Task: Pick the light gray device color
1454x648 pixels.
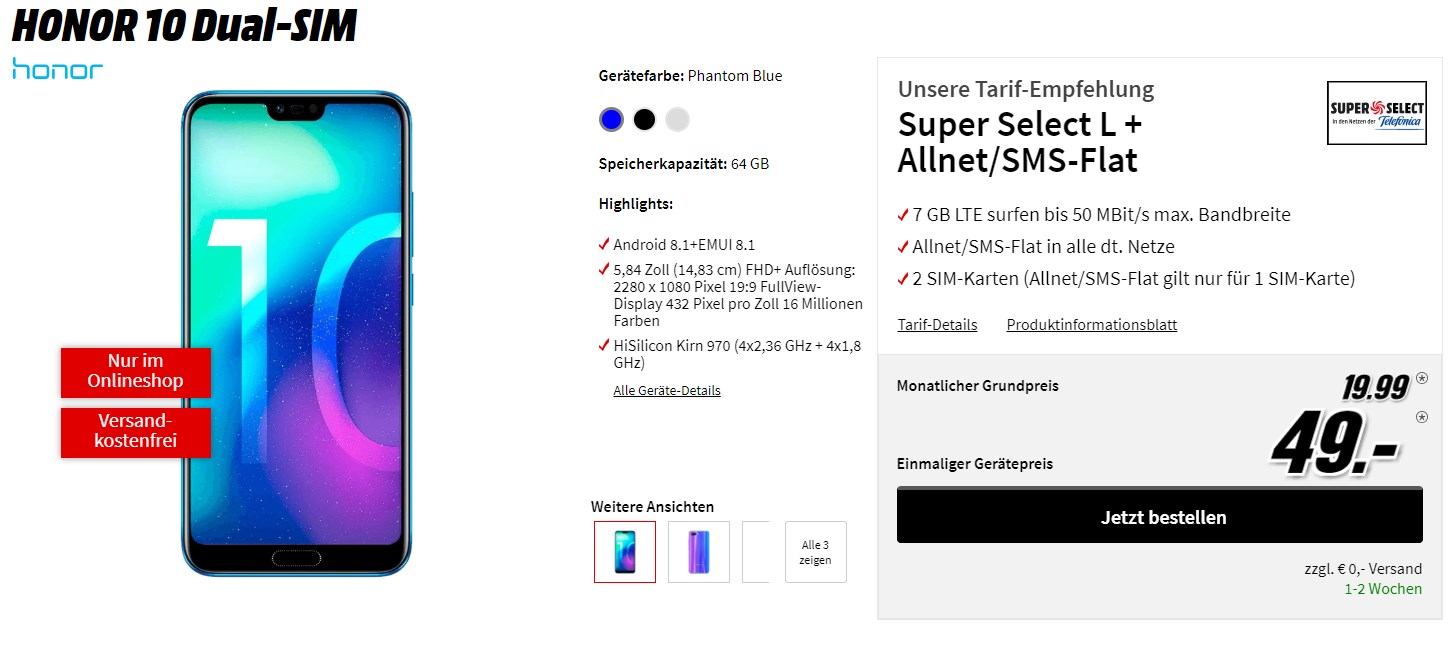Action: [x=677, y=120]
